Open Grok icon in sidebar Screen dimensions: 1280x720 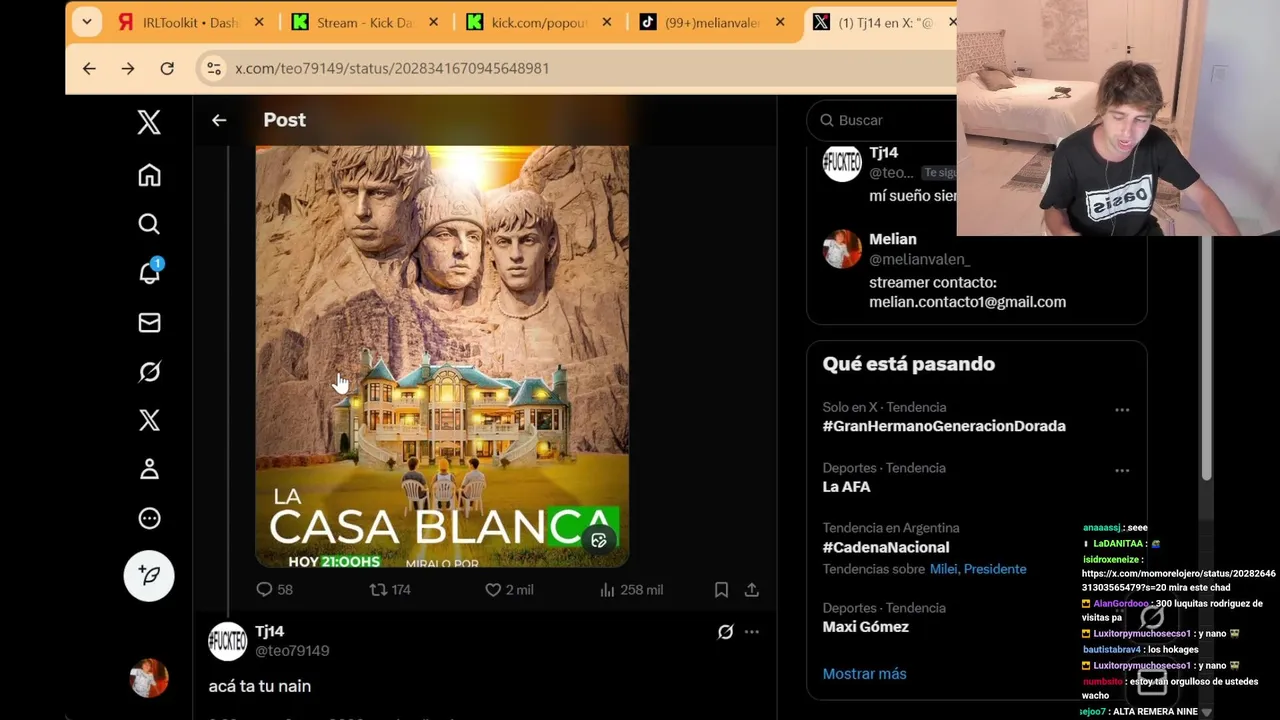coord(149,372)
